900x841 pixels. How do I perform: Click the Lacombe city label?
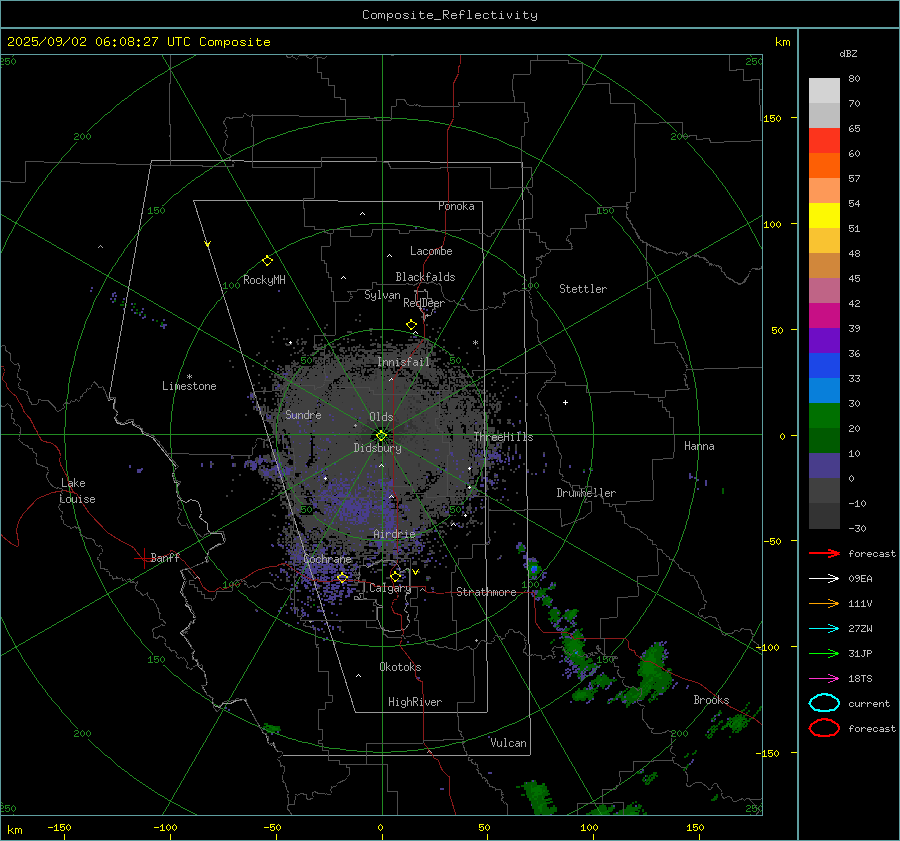(431, 251)
